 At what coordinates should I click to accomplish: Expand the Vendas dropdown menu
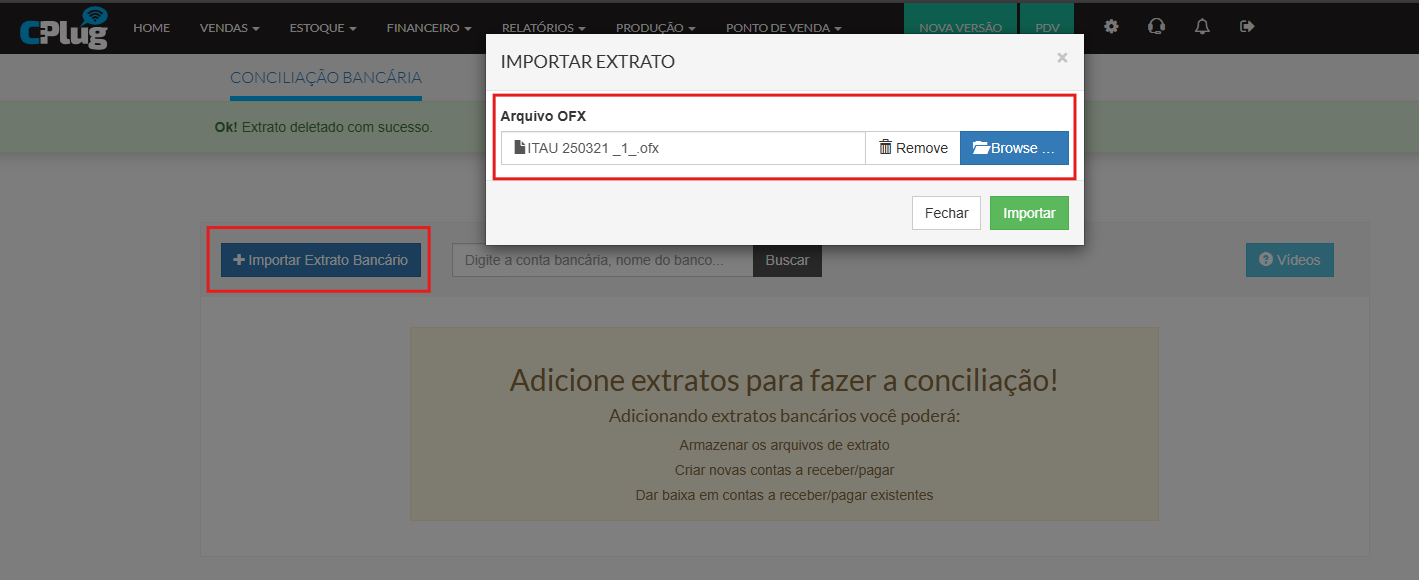[x=229, y=28]
